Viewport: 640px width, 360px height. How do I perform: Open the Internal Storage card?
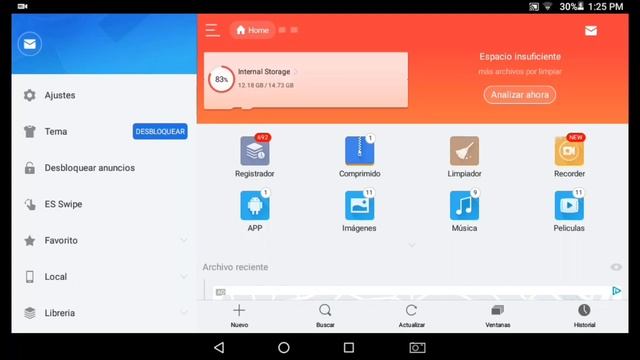306,80
